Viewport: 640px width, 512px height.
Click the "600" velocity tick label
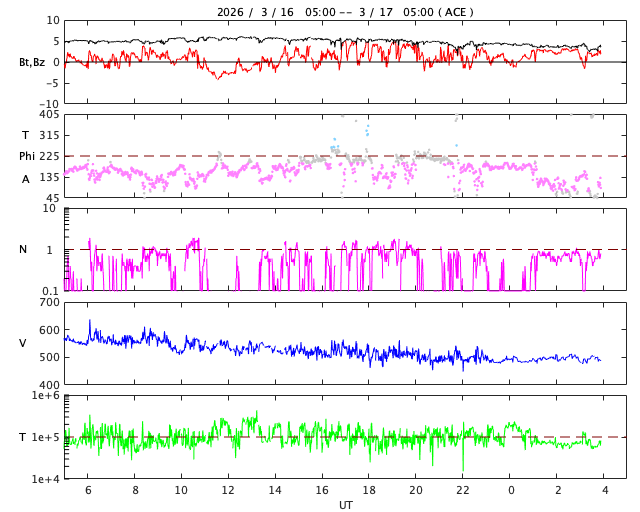(x=48, y=330)
